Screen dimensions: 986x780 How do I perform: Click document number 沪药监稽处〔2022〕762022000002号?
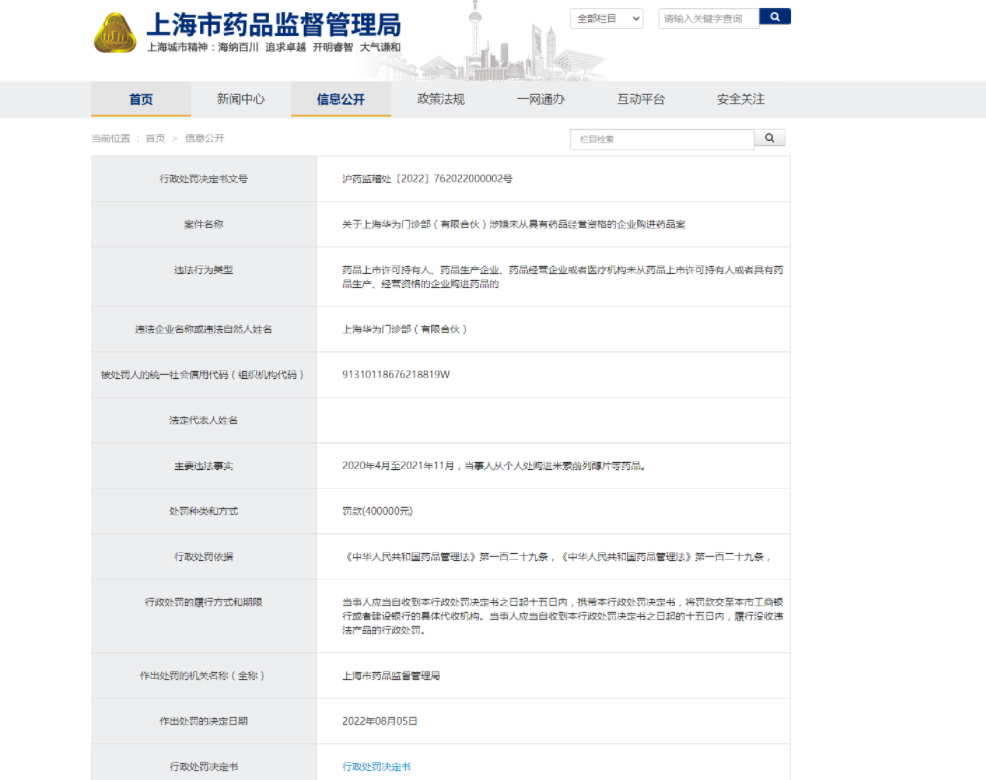[427, 179]
